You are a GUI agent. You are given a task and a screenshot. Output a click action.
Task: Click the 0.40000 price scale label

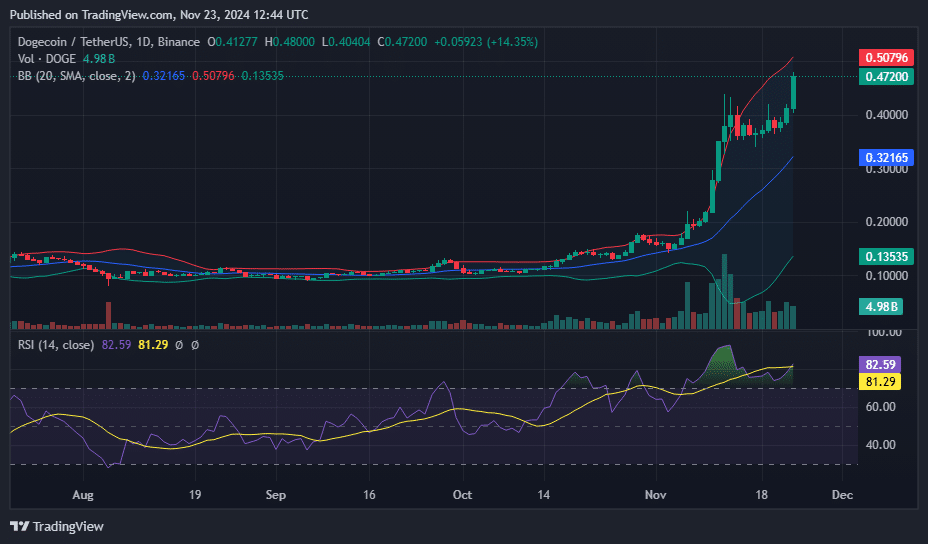887,115
